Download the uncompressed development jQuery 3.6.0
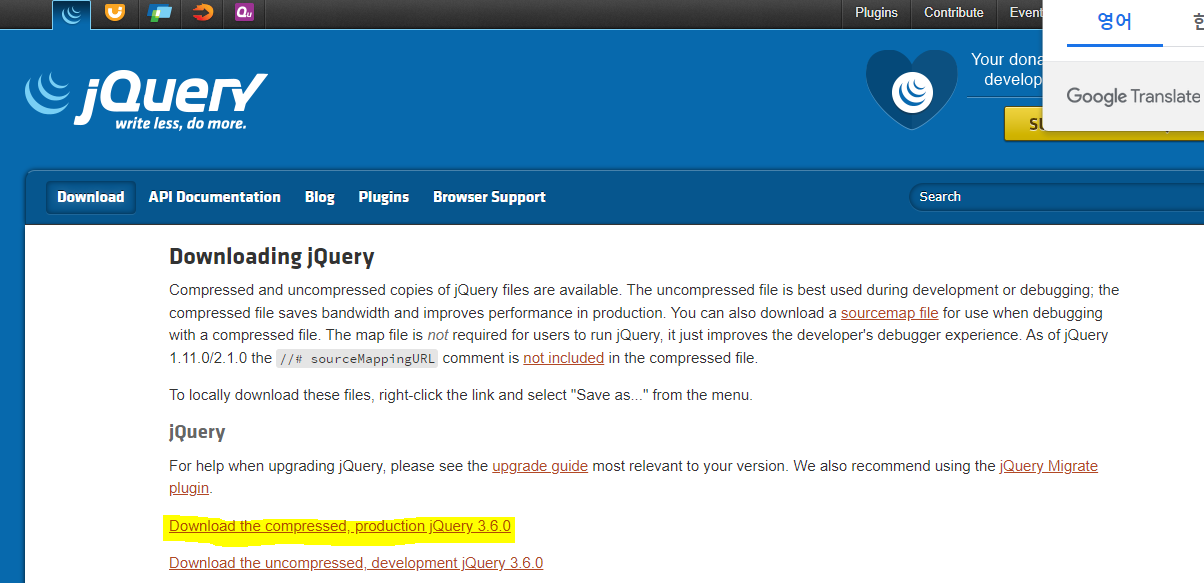 tap(356, 563)
